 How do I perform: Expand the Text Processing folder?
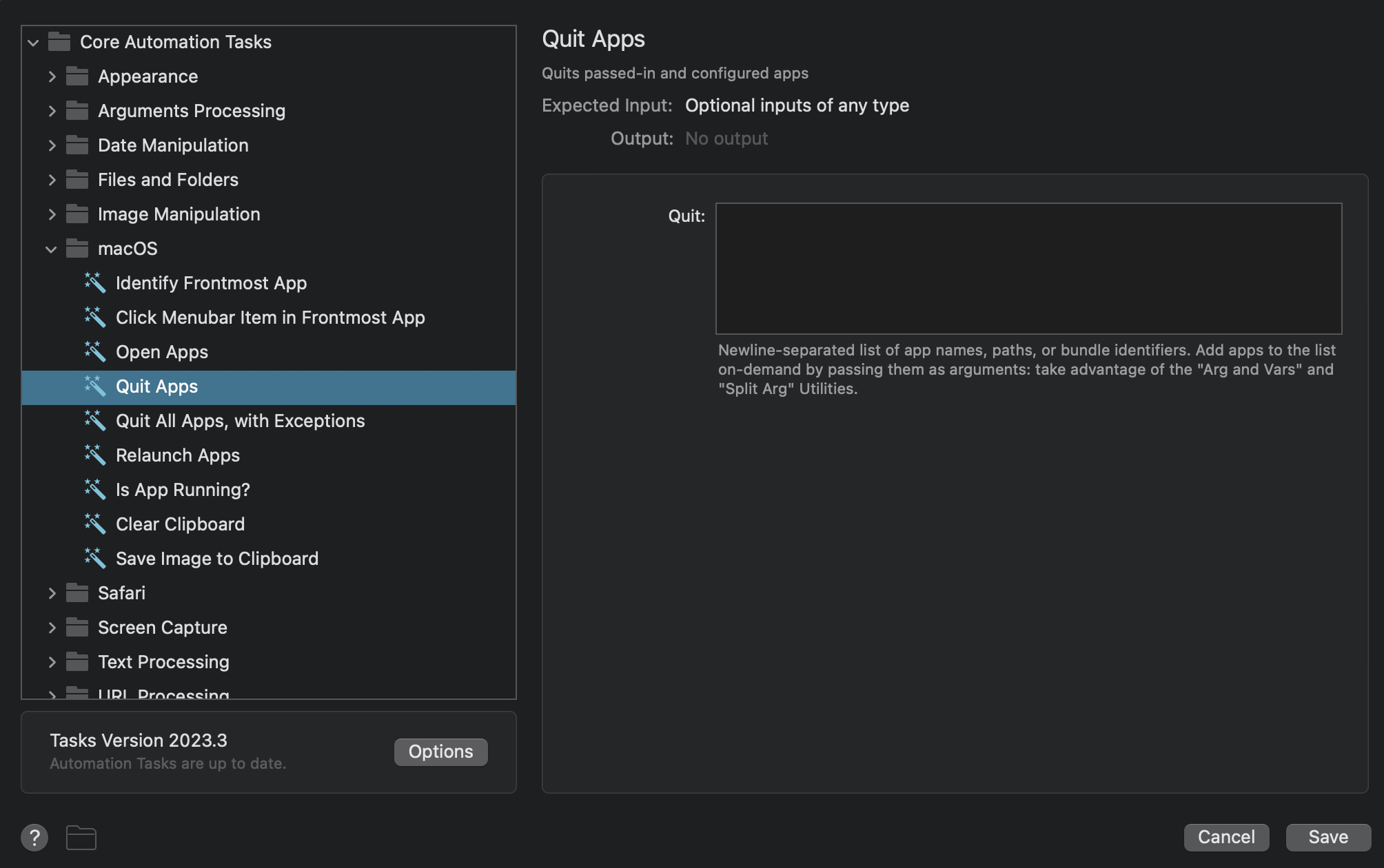pyautogui.click(x=52, y=662)
